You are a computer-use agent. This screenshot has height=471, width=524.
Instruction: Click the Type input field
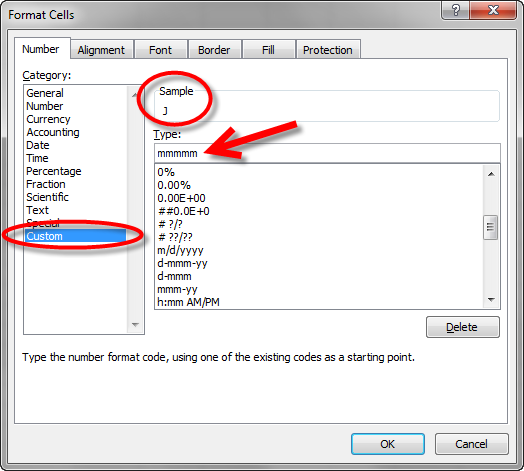327,153
